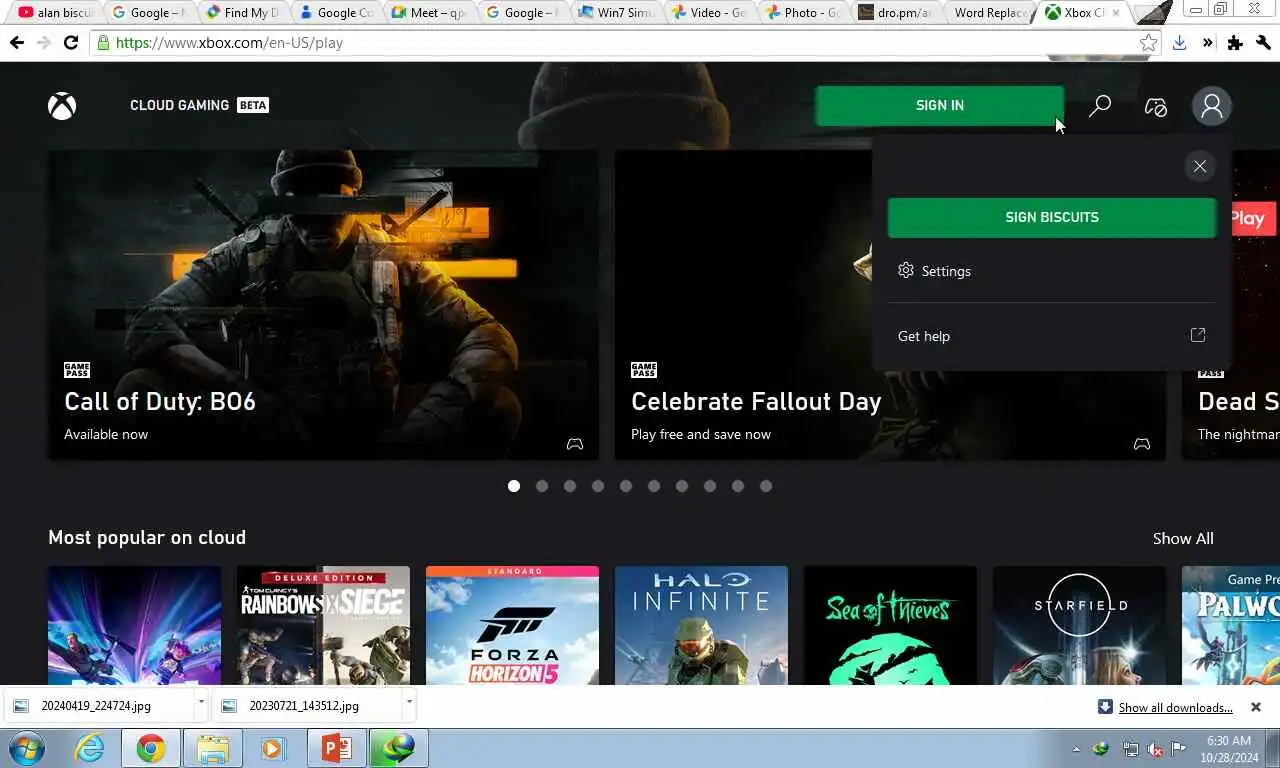Select third carousel dot

coord(570,486)
